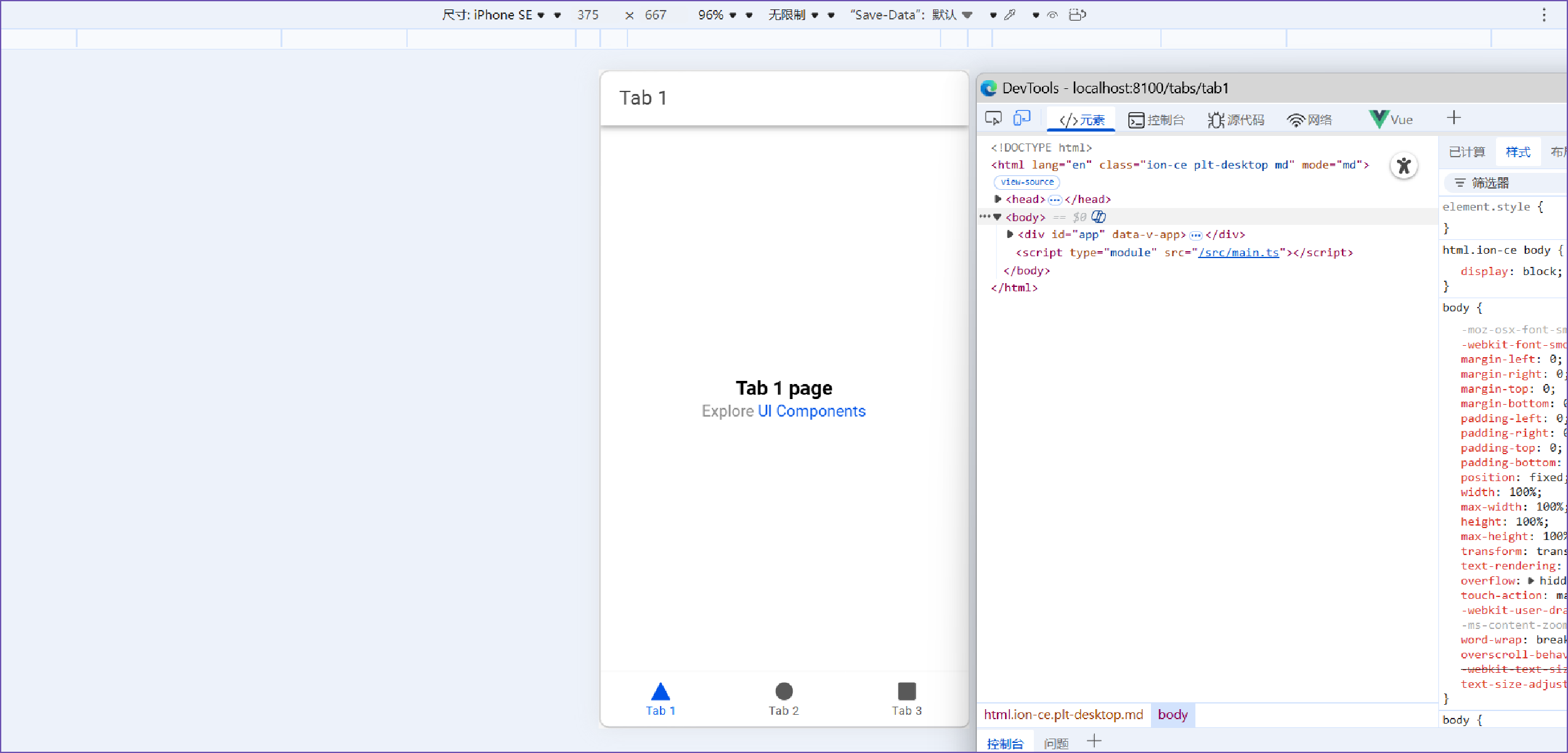Switch to 已计算 (Computed) styles tab
Image resolution: width=1568 pixels, height=753 pixels.
(x=1467, y=152)
